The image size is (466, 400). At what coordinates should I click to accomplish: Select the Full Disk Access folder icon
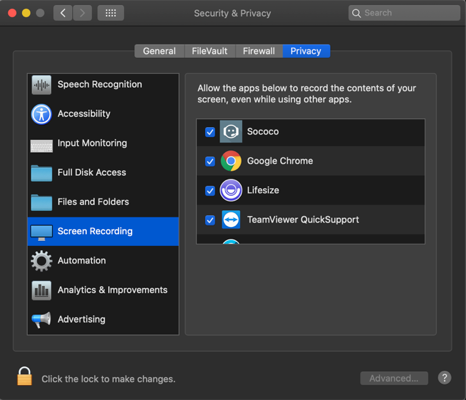point(41,173)
